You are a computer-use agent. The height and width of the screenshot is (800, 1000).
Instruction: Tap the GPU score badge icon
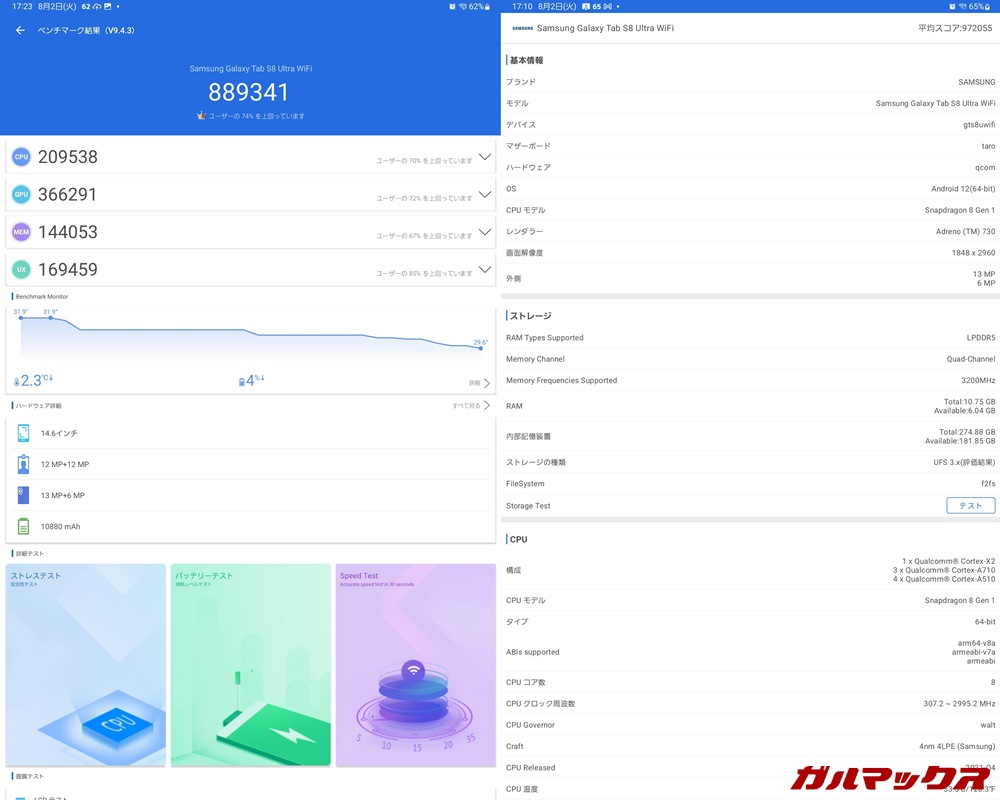pos(21,194)
